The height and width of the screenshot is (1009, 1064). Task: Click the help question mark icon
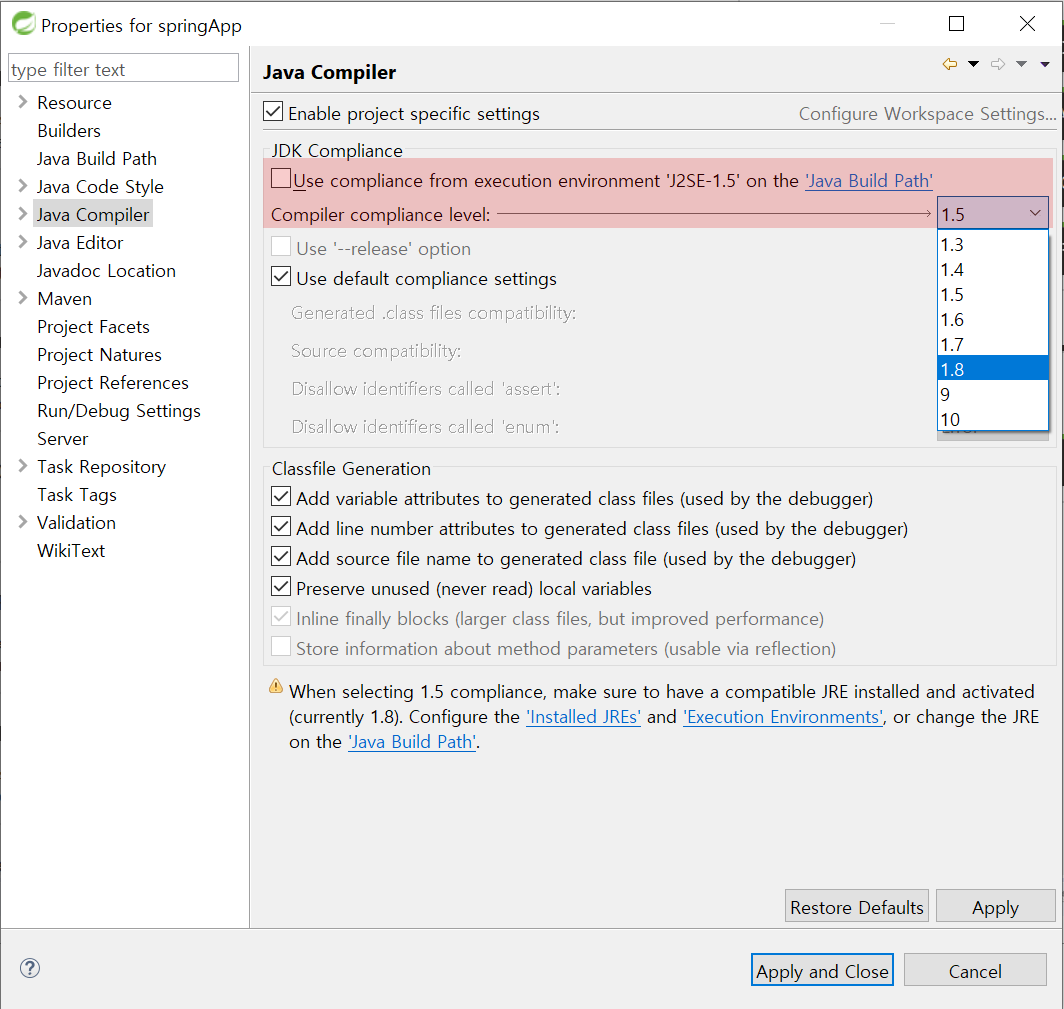coord(30,968)
